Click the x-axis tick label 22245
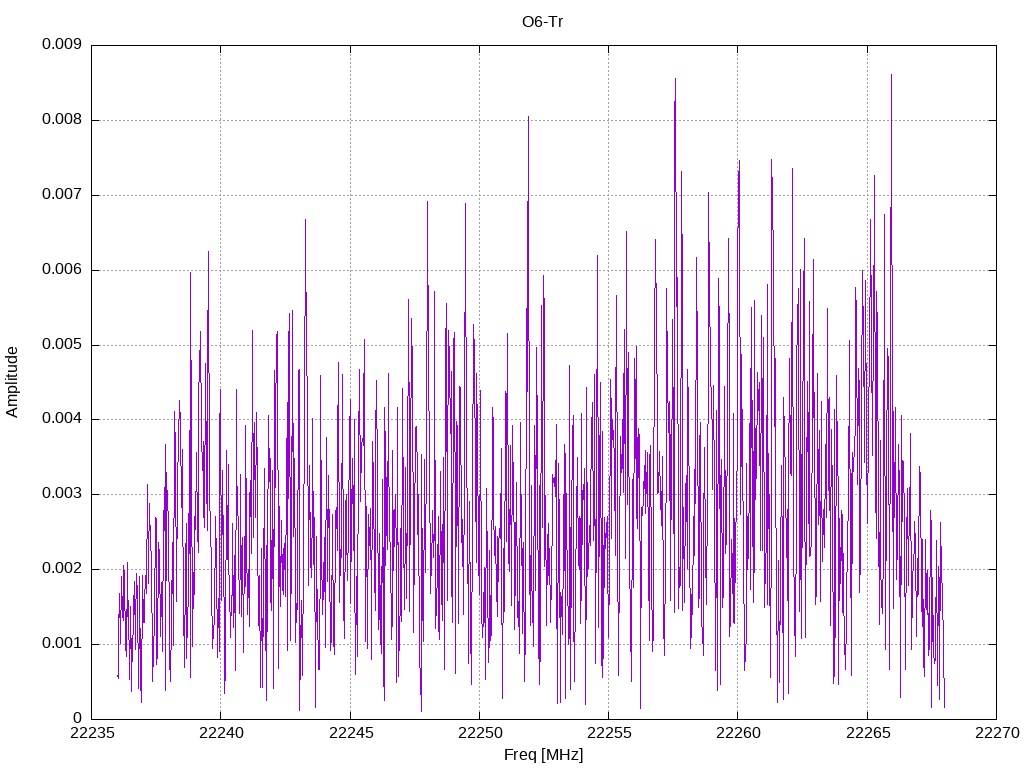This screenshot has height=768, width=1024. coord(351,733)
